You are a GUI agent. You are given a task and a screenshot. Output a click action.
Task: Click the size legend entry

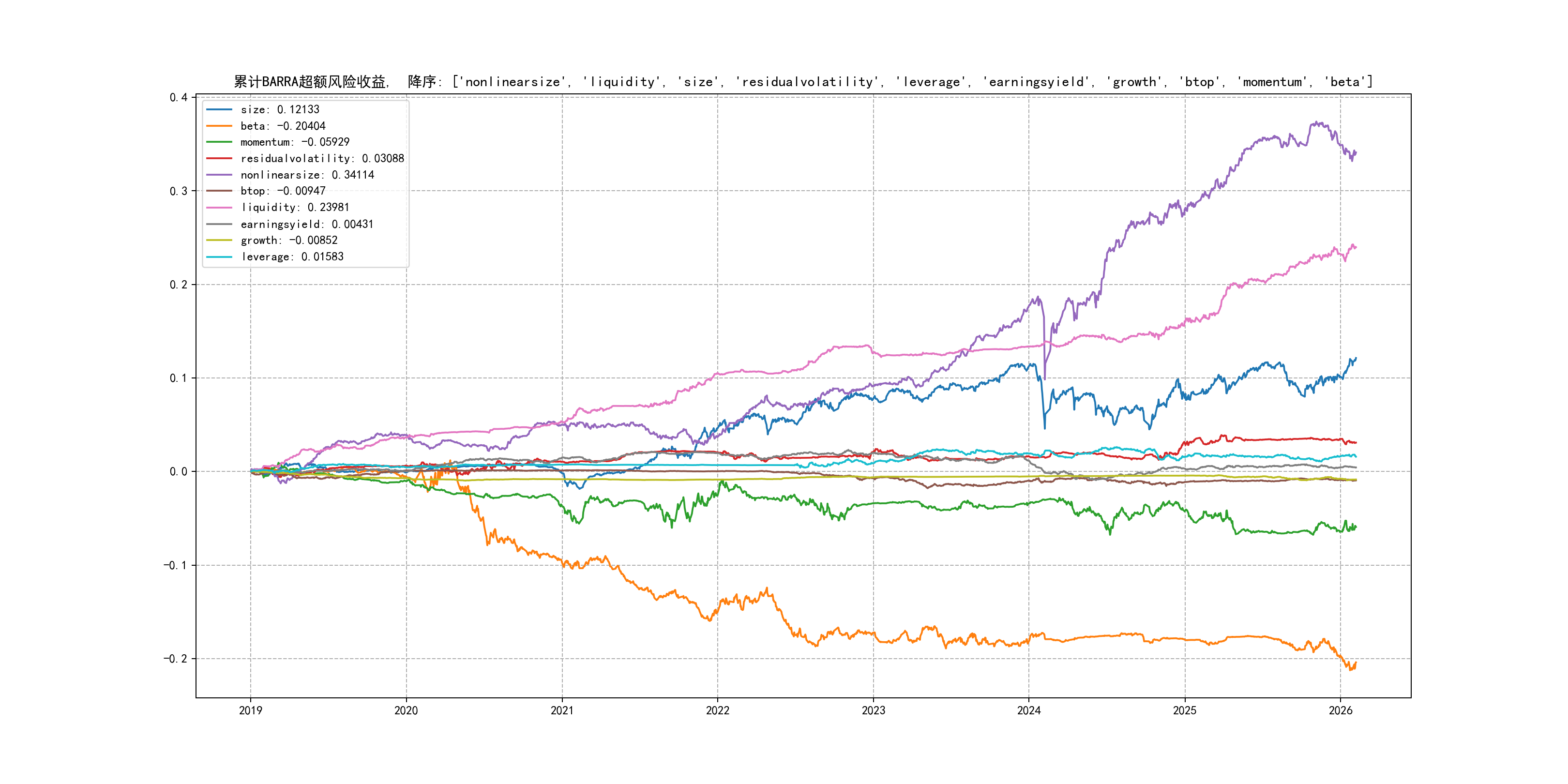click(279, 109)
